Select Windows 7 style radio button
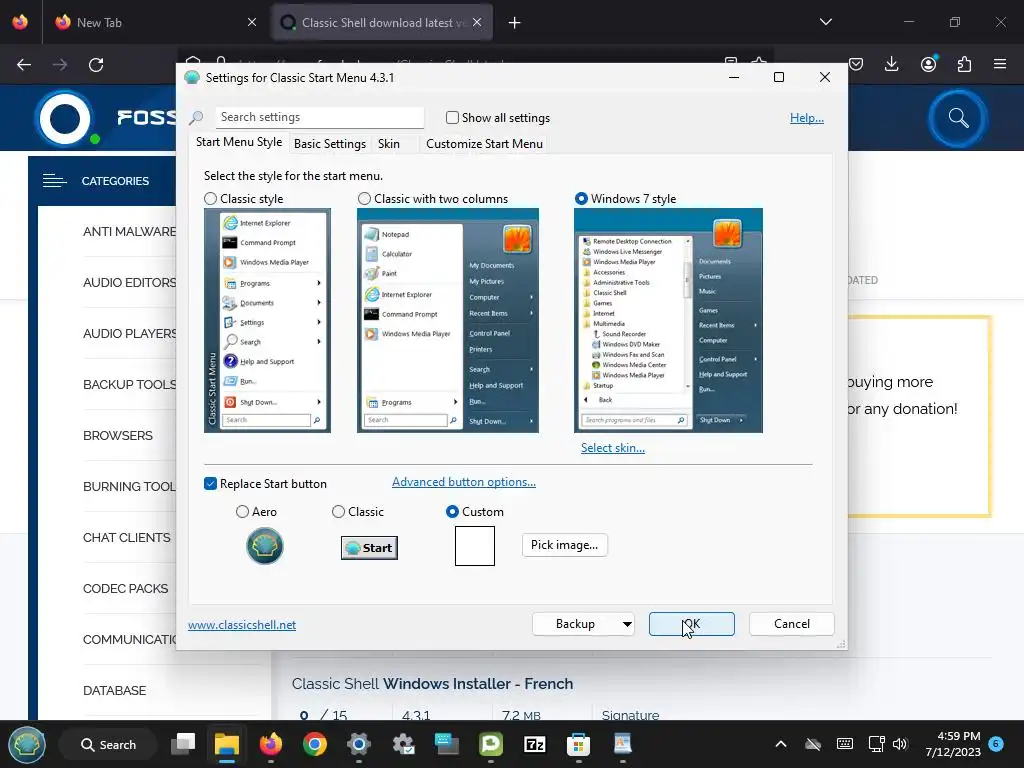 click(x=581, y=199)
